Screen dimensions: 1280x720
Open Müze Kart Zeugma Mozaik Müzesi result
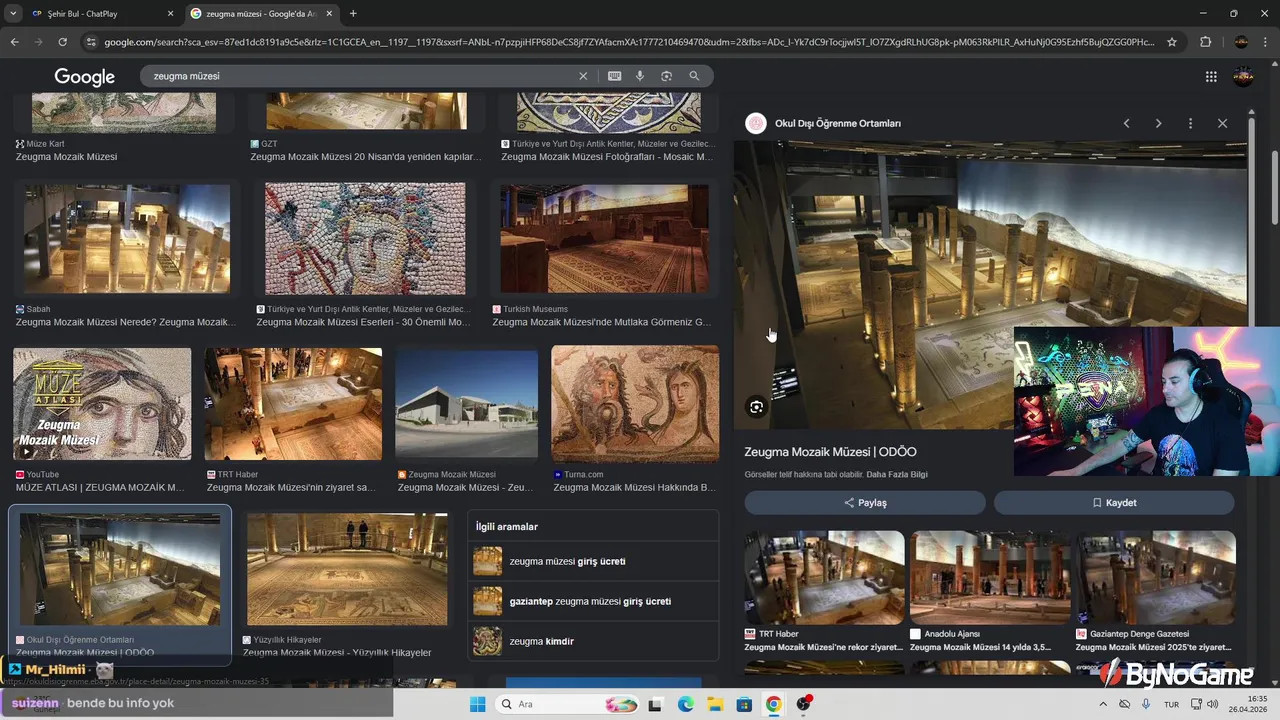pyautogui.click(x=66, y=157)
